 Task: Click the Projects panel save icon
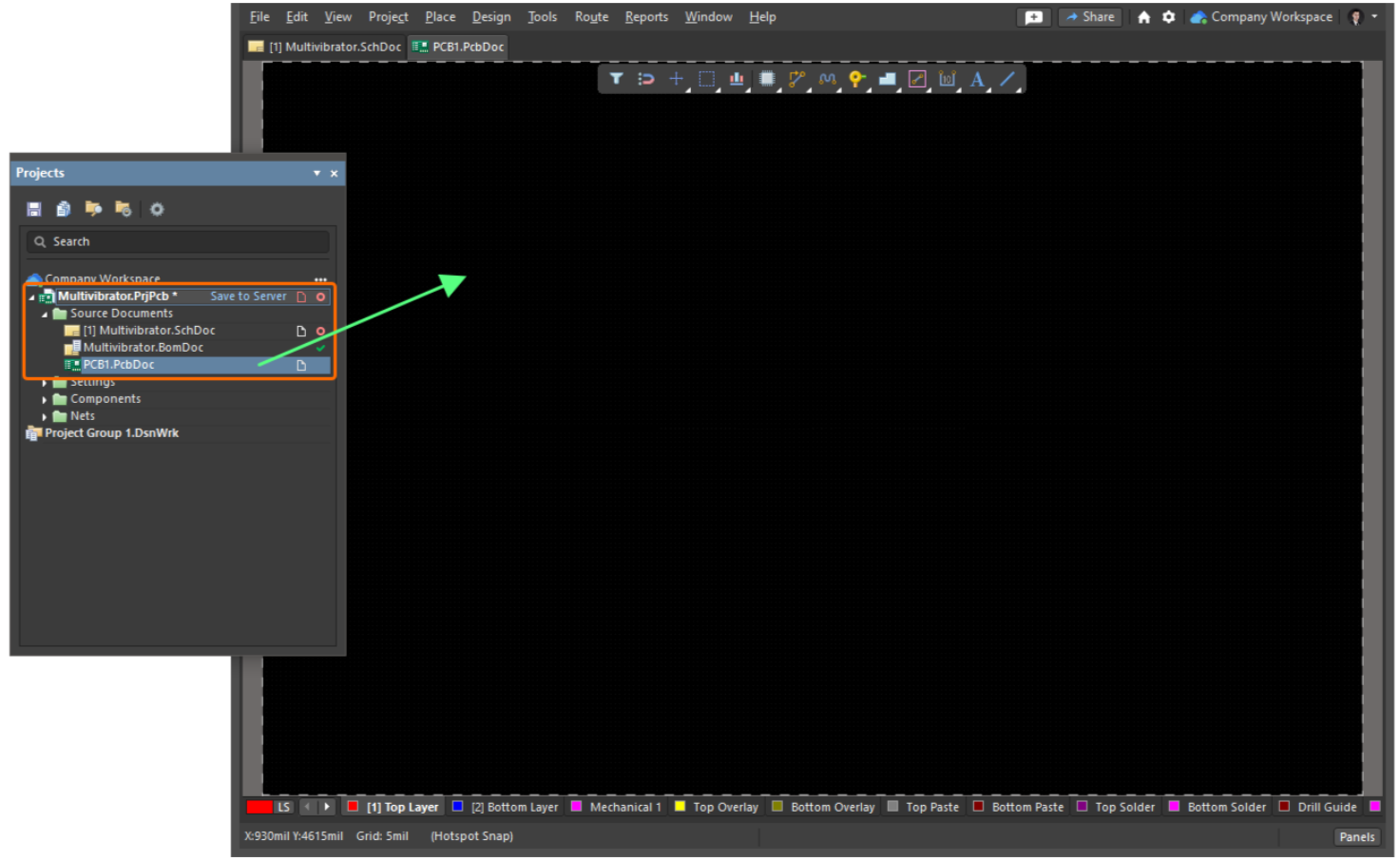click(x=34, y=209)
